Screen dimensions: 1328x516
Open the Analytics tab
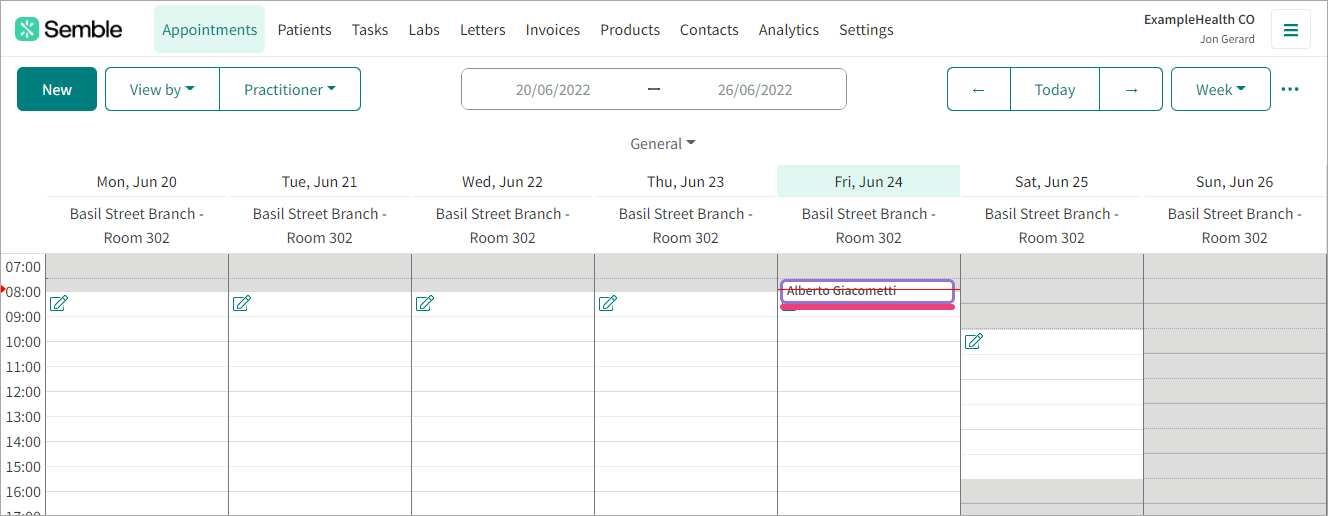788,30
